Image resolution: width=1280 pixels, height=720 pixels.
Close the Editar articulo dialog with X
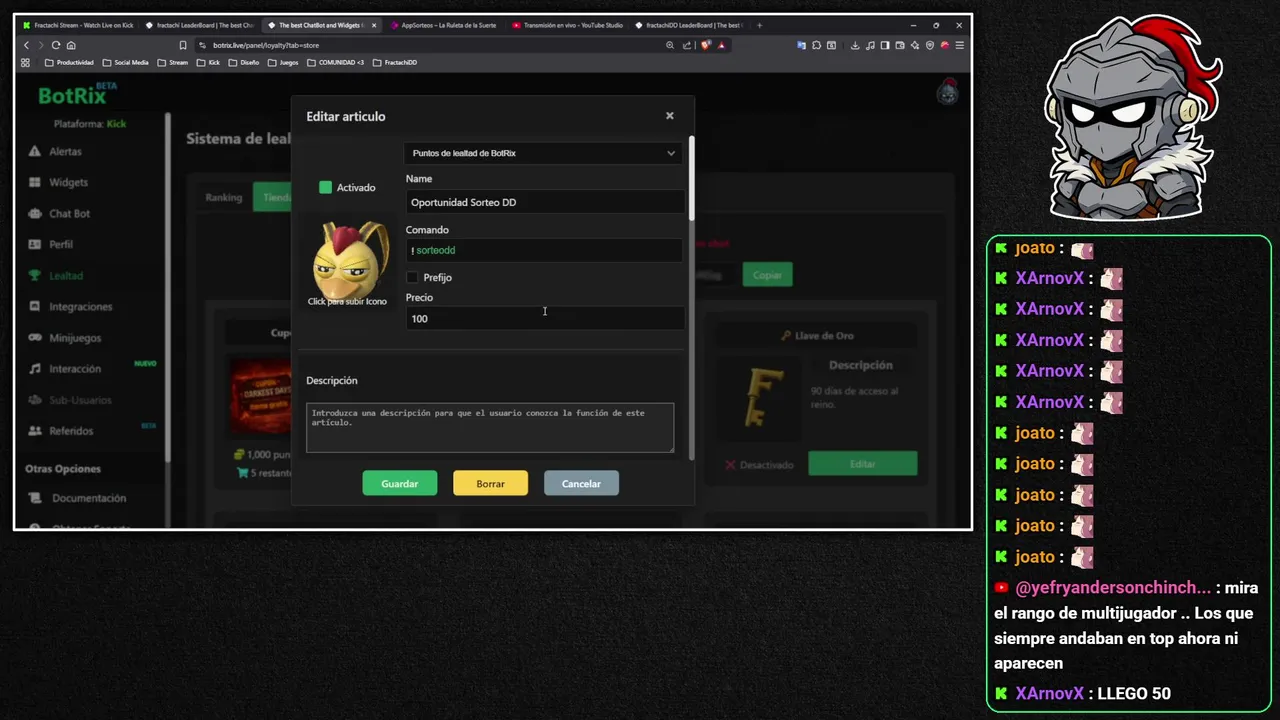click(x=670, y=116)
